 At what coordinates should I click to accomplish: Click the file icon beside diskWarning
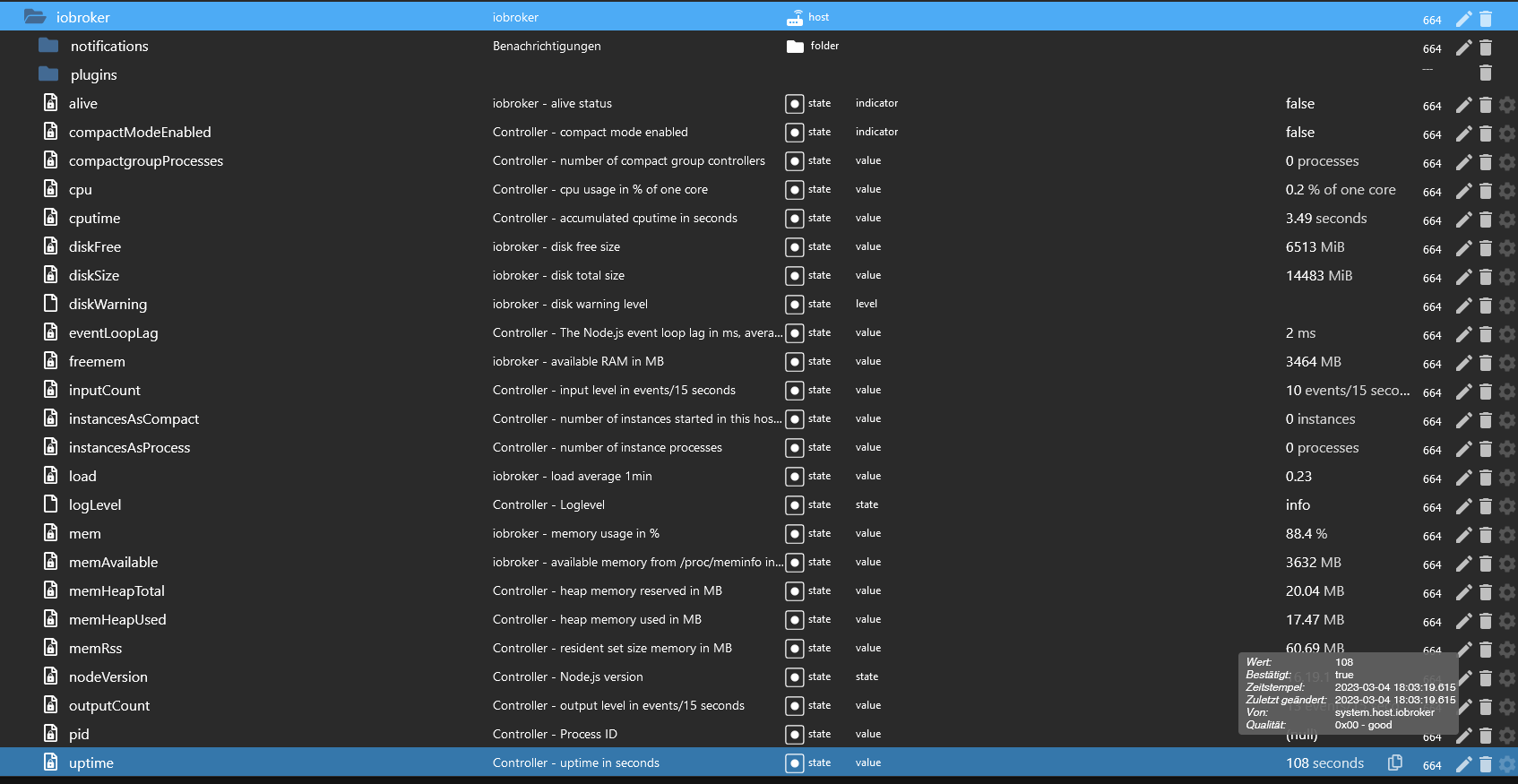51,303
